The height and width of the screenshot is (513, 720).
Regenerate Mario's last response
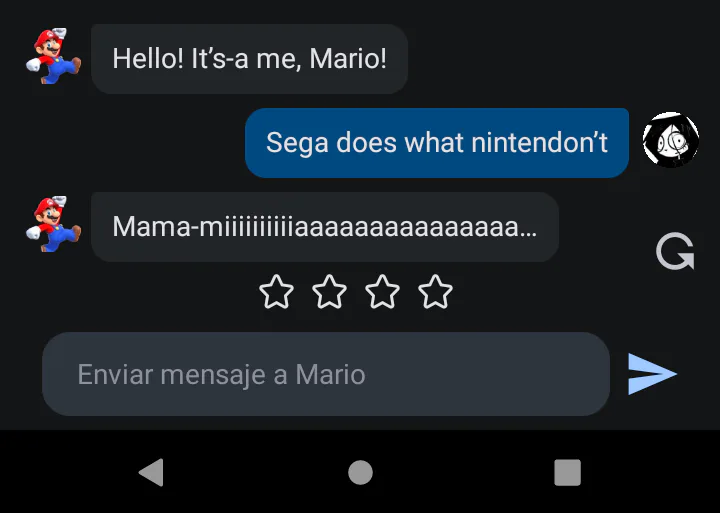click(675, 252)
